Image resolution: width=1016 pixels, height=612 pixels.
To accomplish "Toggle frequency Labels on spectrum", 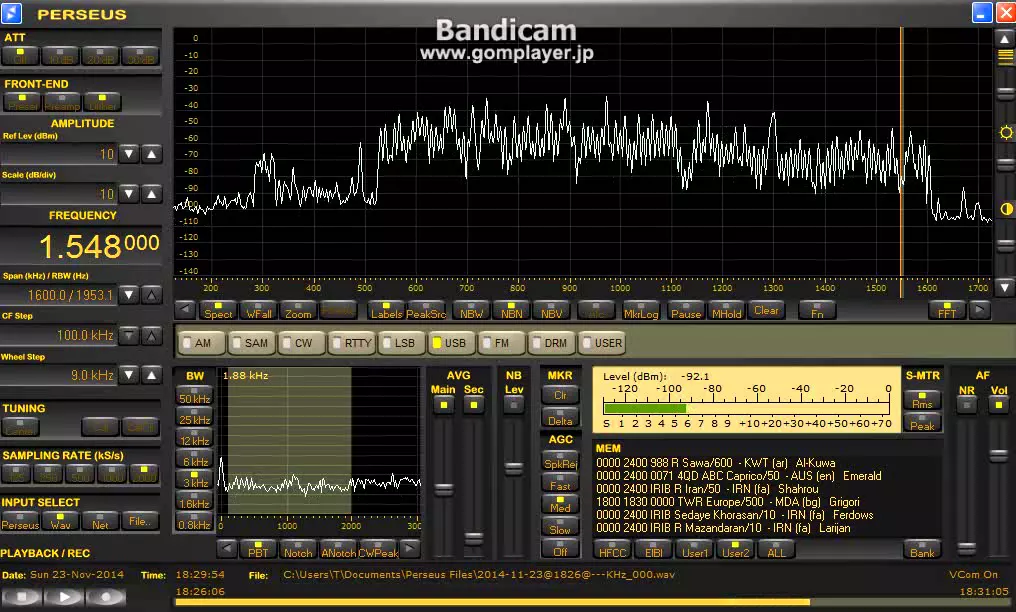I will 386,310.
